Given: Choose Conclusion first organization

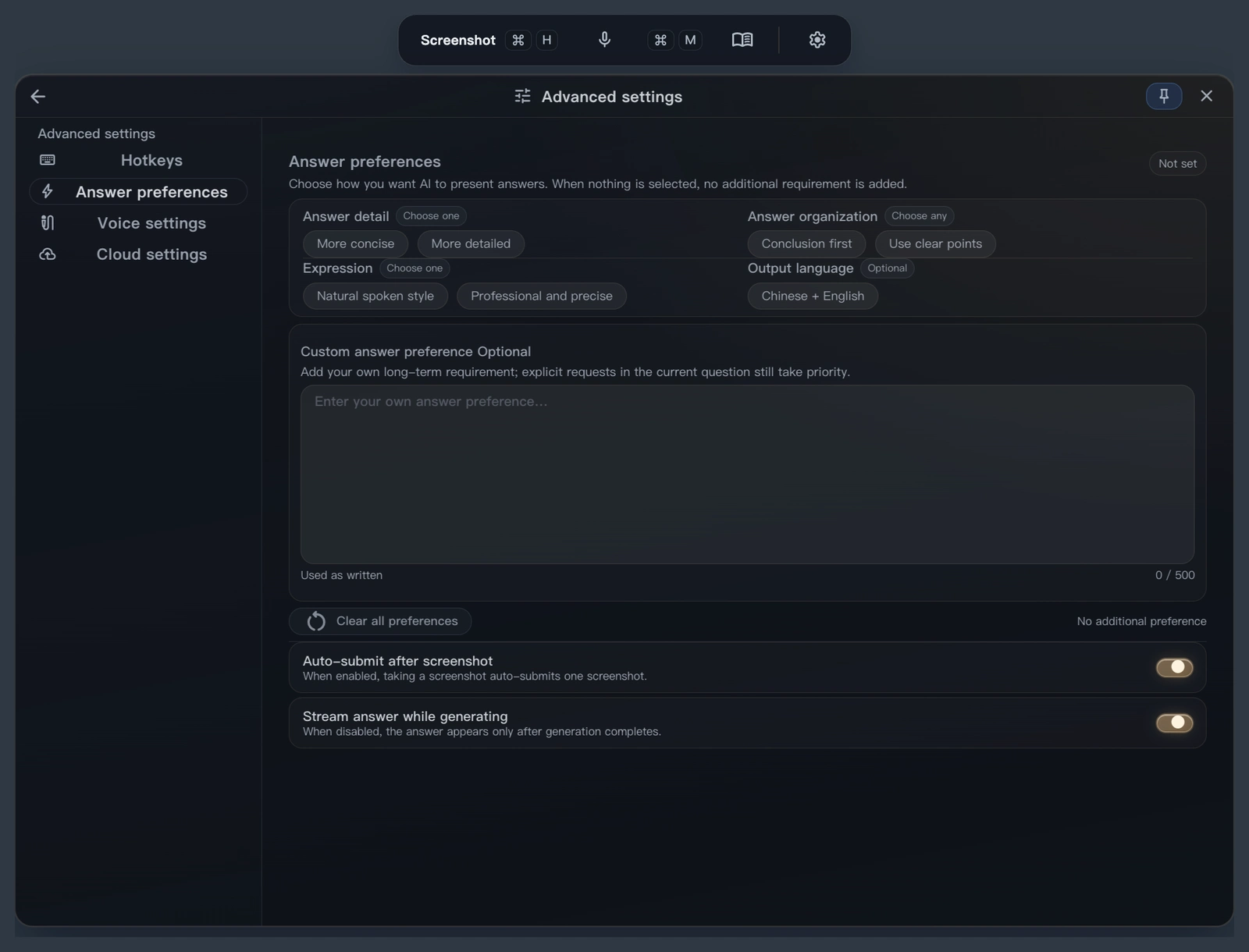Looking at the screenshot, I should tap(806, 243).
